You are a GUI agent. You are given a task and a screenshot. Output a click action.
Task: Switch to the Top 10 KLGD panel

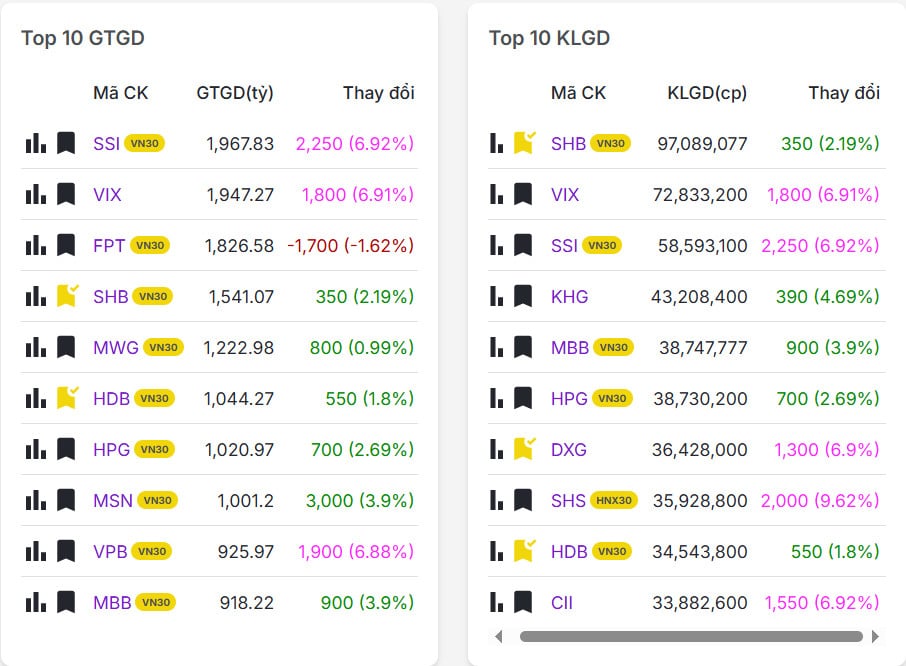[548, 38]
